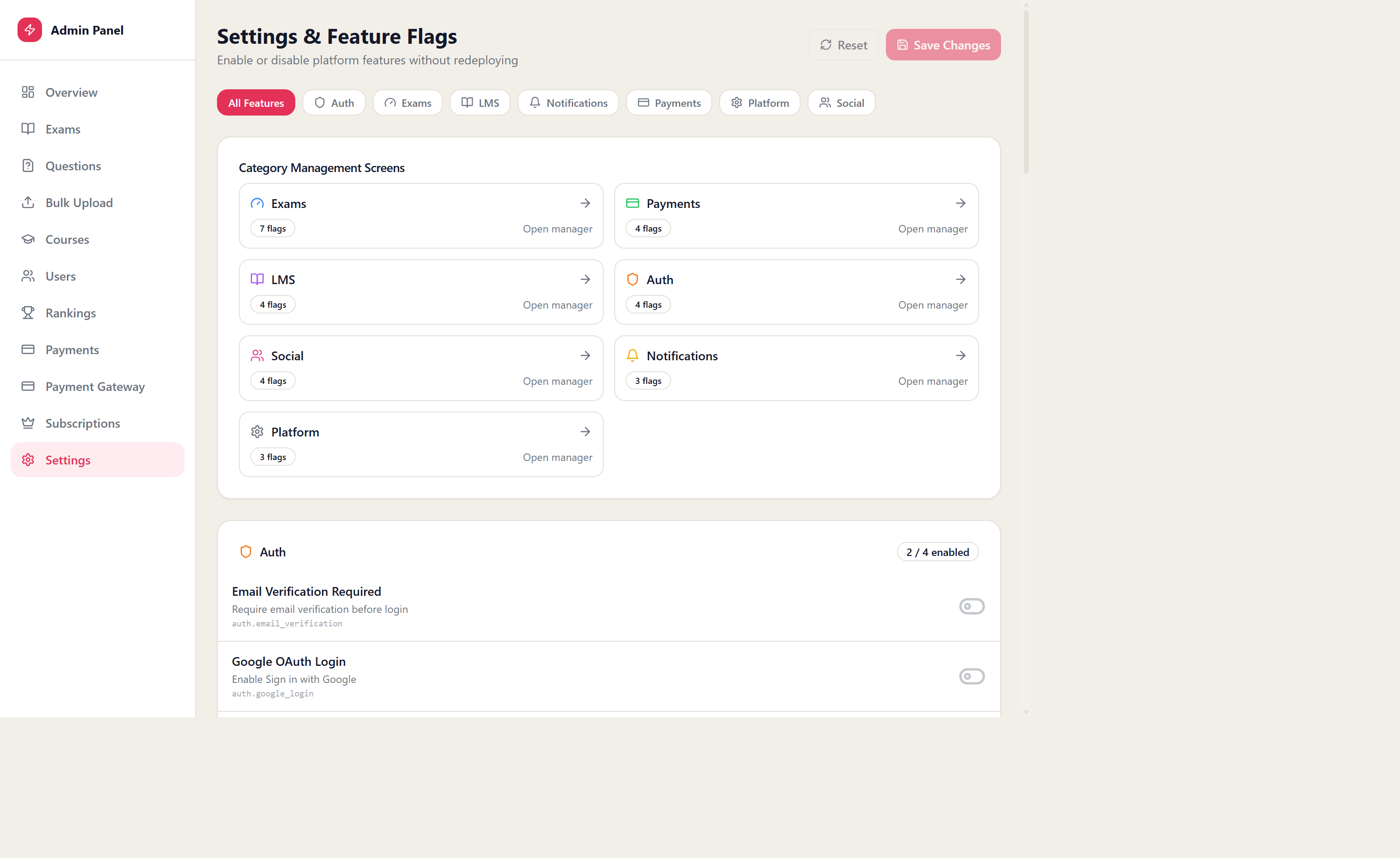Filter flags by Exams tab
The height and width of the screenshot is (858, 1400).
coord(407,103)
